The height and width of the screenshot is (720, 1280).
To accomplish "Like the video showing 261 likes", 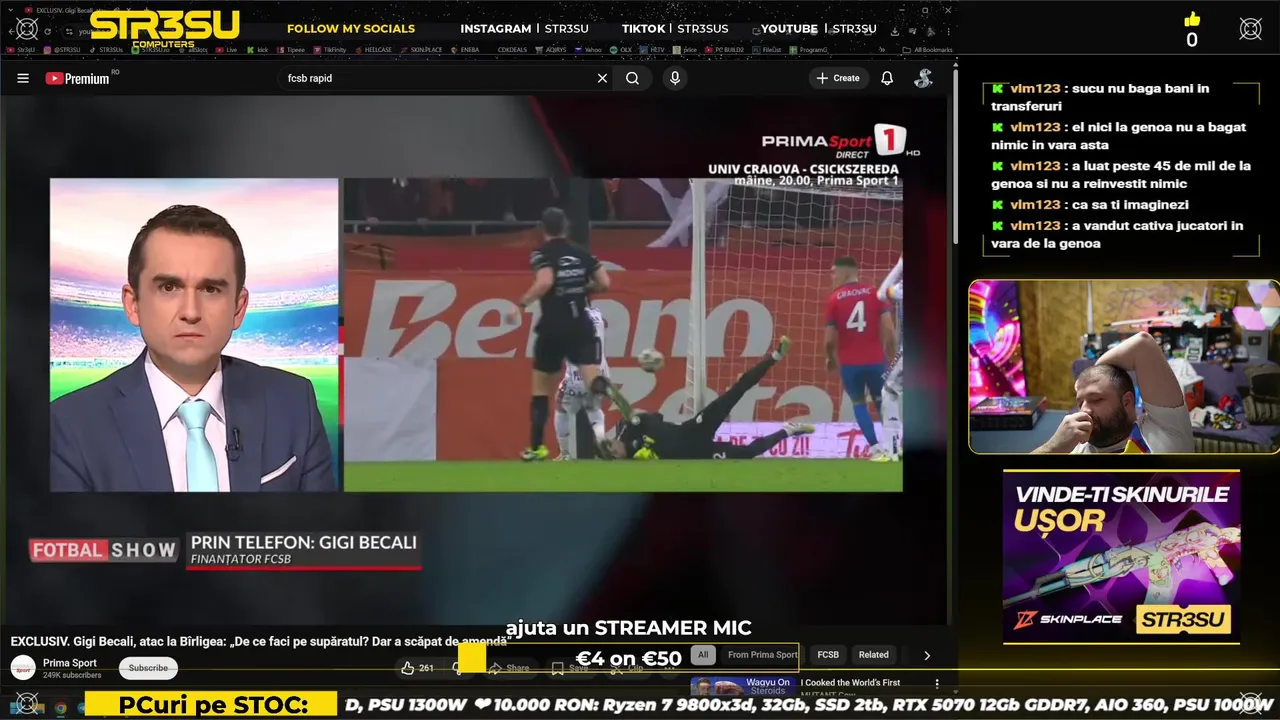I will pyautogui.click(x=417, y=668).
